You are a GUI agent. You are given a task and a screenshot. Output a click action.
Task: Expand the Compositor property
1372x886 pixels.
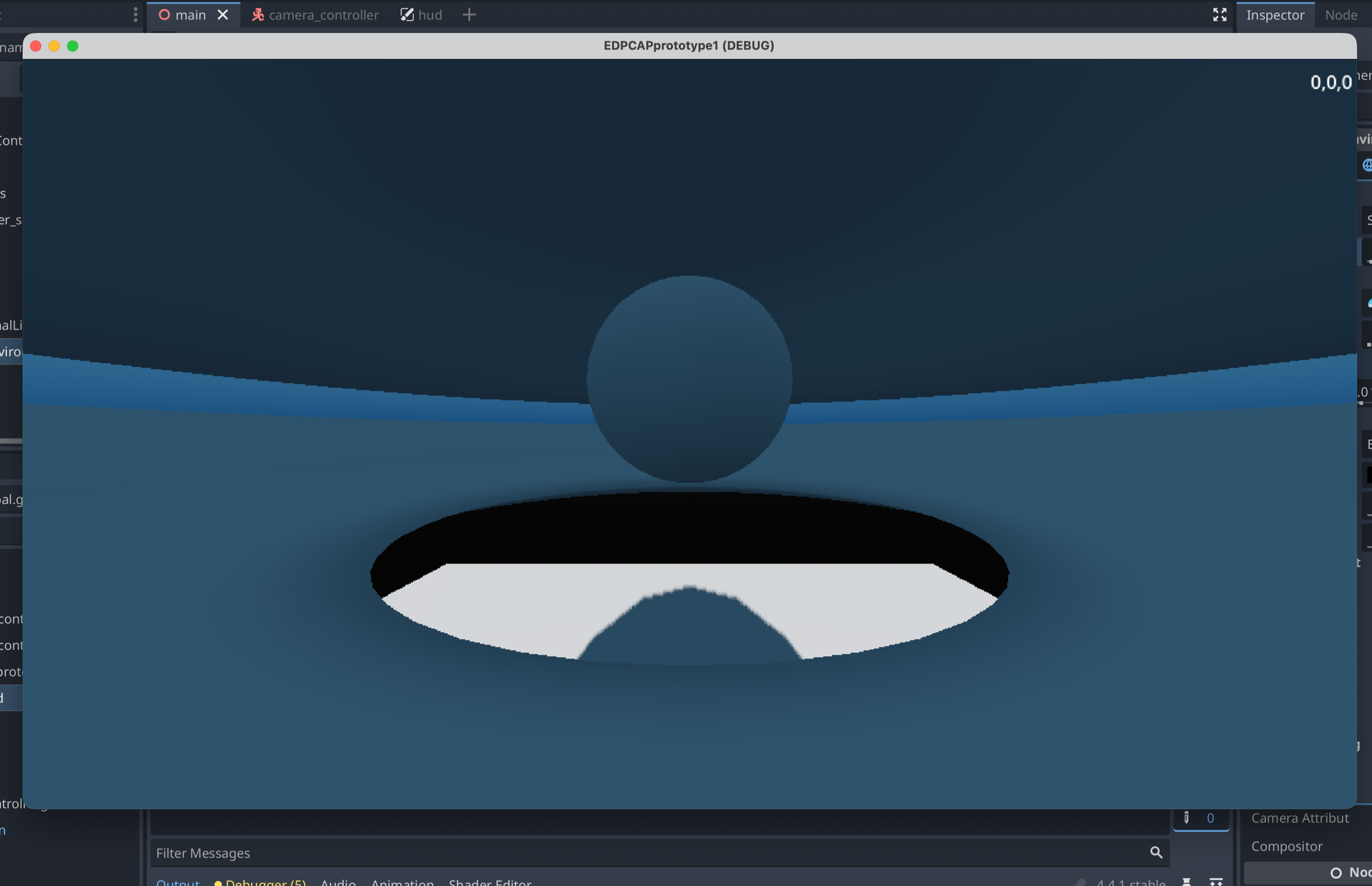(1286, 846)
